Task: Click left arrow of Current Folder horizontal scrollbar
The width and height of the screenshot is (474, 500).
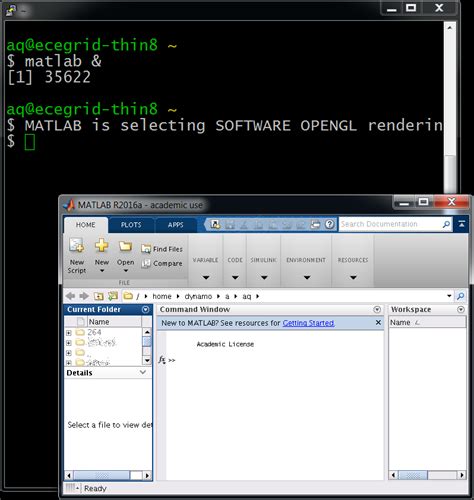Action: click(69, 475)
